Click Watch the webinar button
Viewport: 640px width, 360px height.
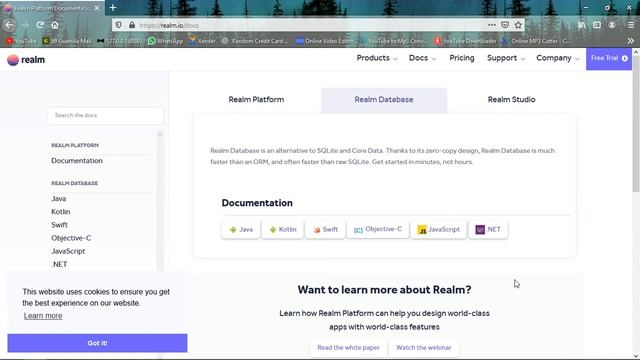tap(424, 348)
